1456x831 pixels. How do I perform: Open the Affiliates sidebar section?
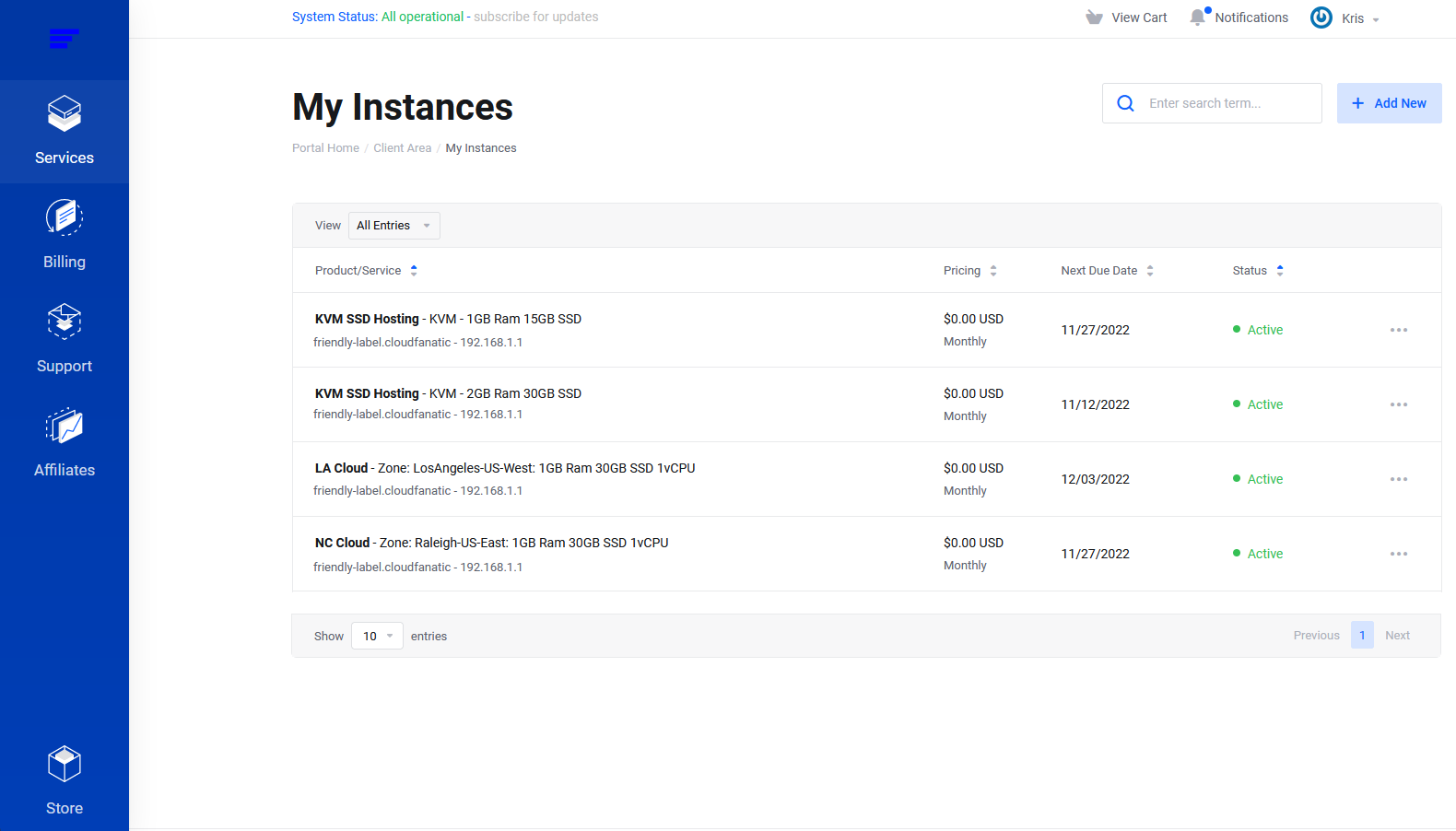click(65, 444)
